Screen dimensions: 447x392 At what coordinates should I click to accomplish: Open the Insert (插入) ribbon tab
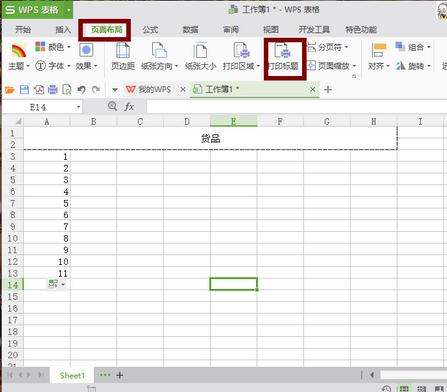coord(63,30)
